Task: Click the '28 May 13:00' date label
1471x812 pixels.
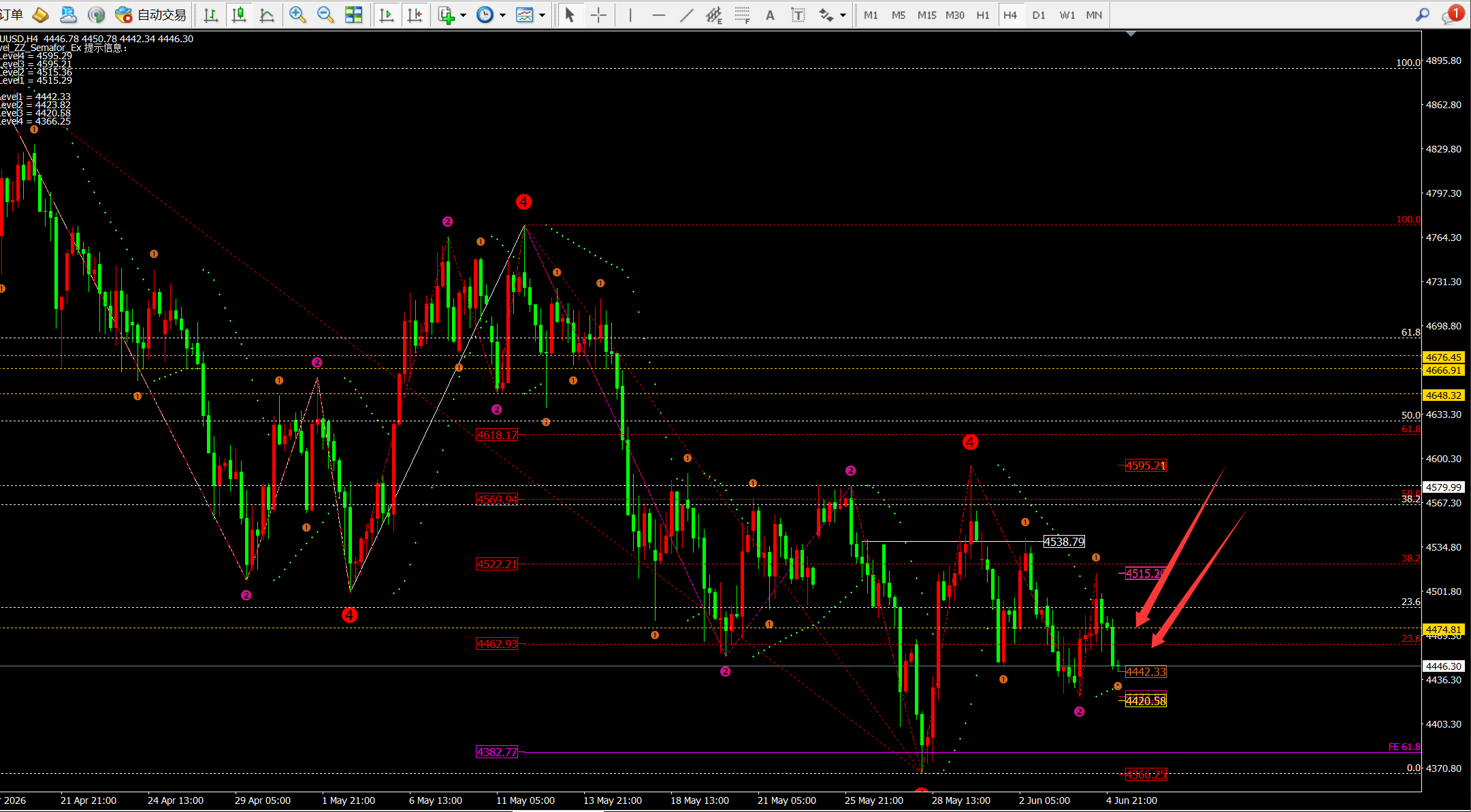Action: (961, 800)
